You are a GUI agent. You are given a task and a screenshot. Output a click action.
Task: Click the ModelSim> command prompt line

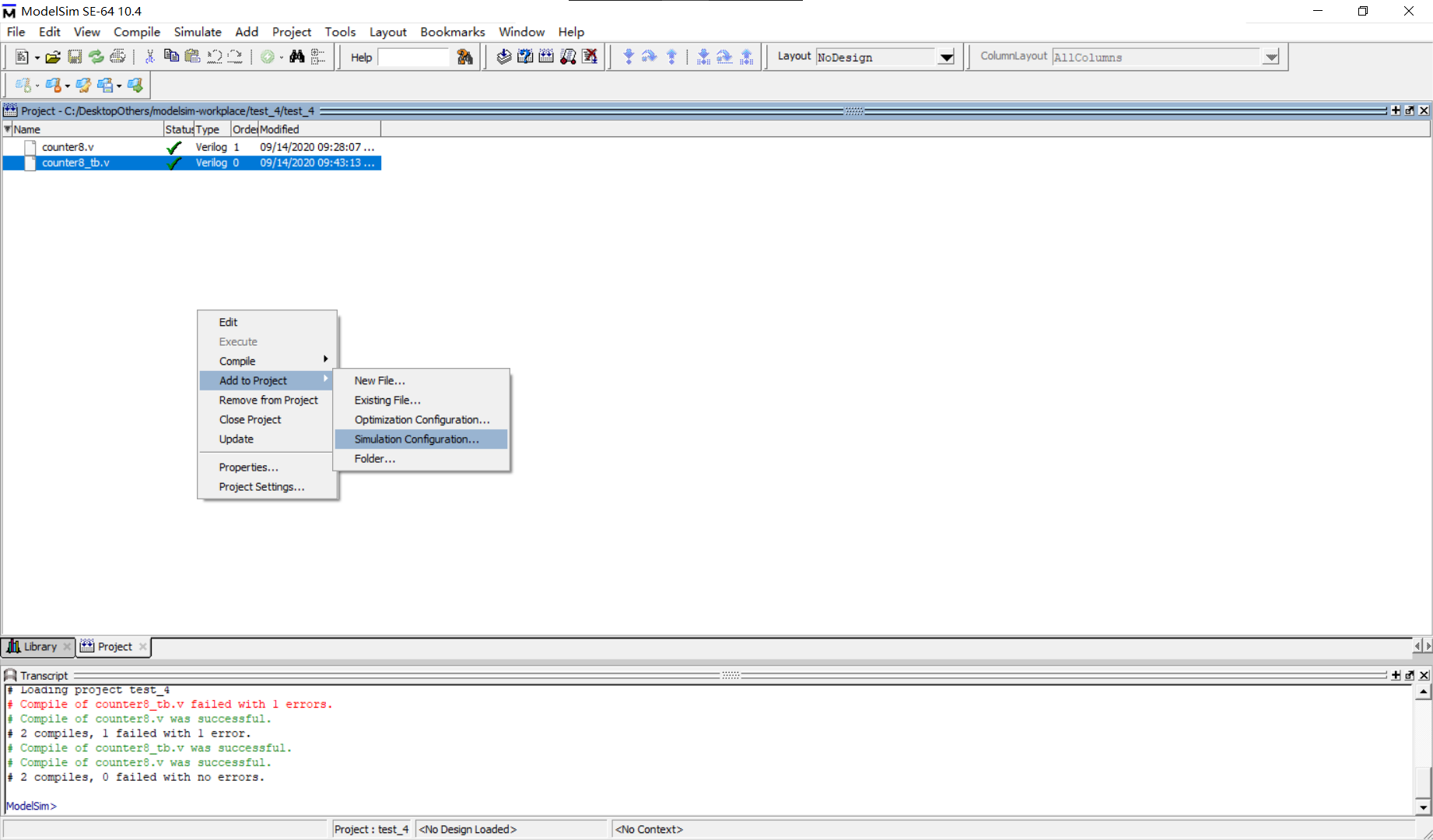coord(31,806)
